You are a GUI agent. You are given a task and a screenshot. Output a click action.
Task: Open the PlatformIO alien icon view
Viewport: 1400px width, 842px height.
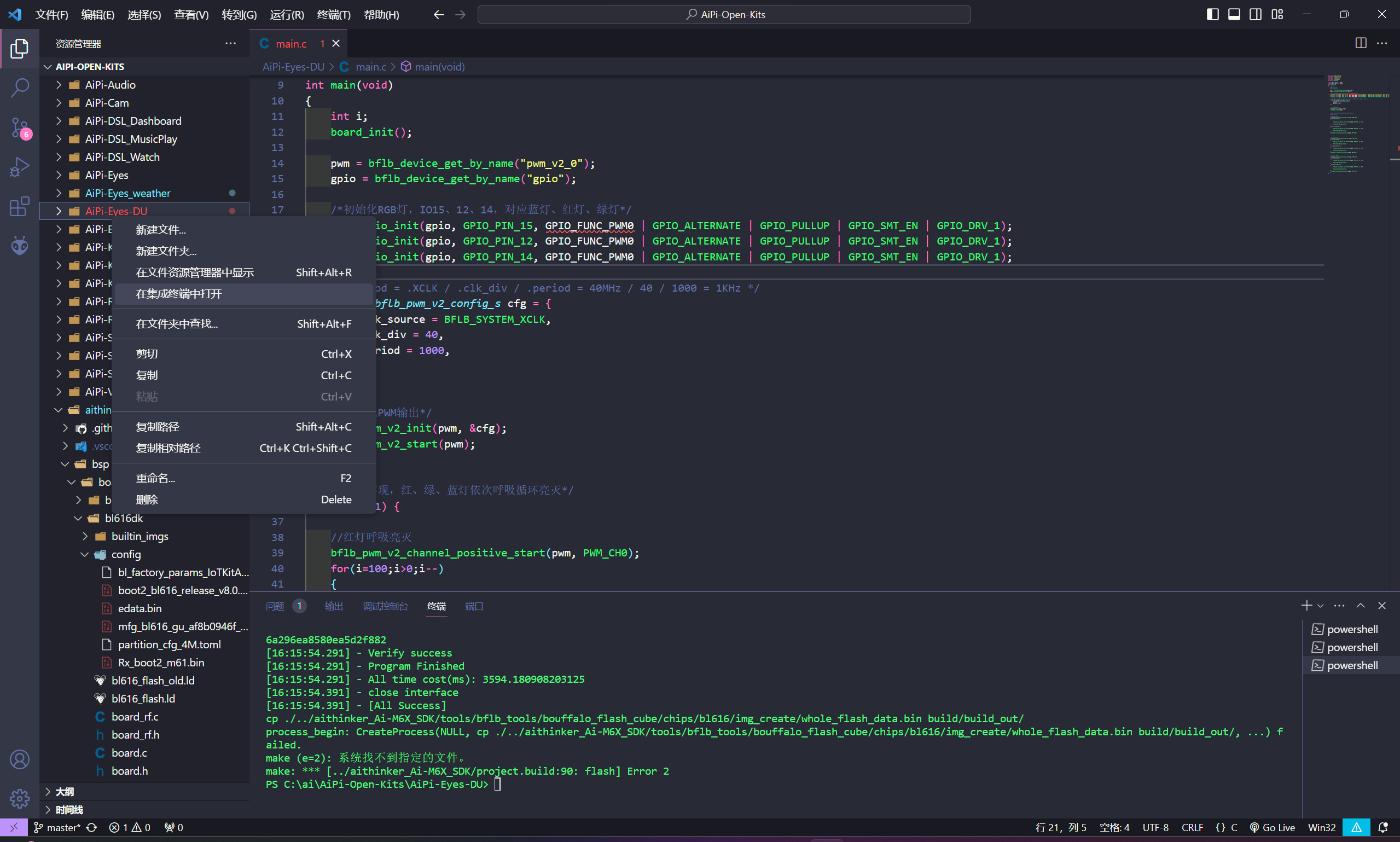(19, 246)
